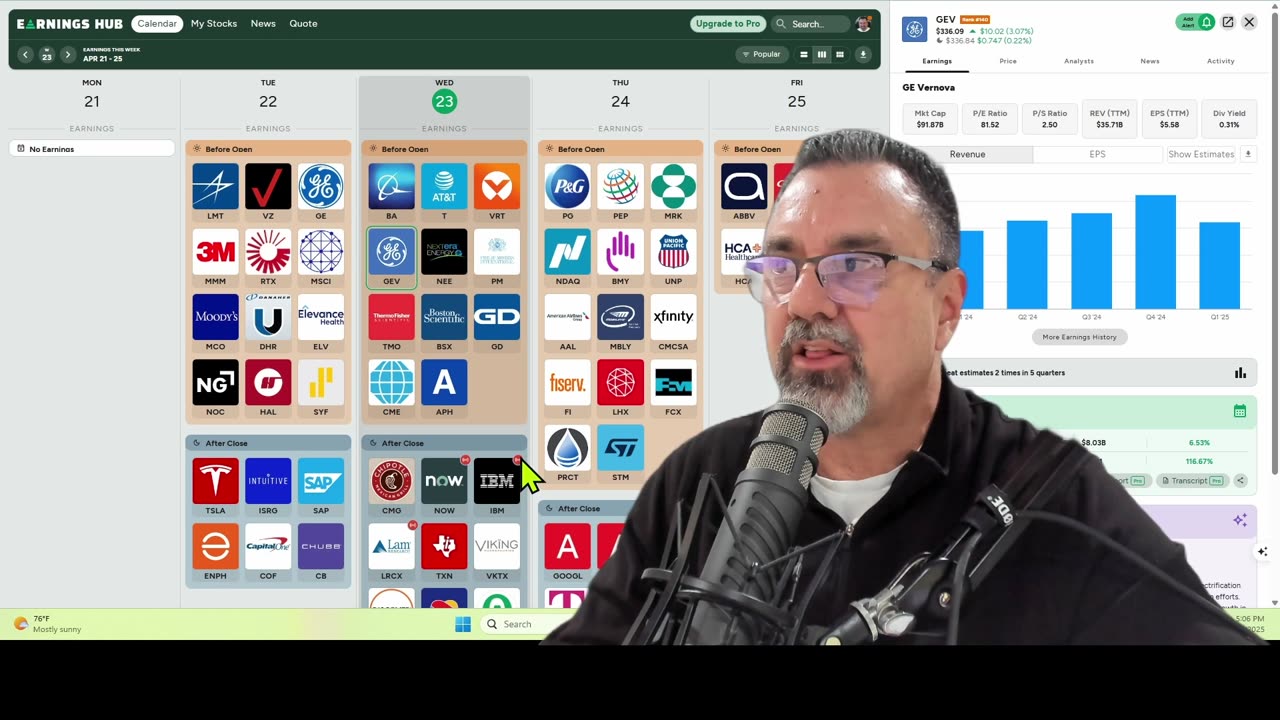Select the Verizon VZ tile
Viewport: 1280px width, 720px height.
click(x=268, y=192)
